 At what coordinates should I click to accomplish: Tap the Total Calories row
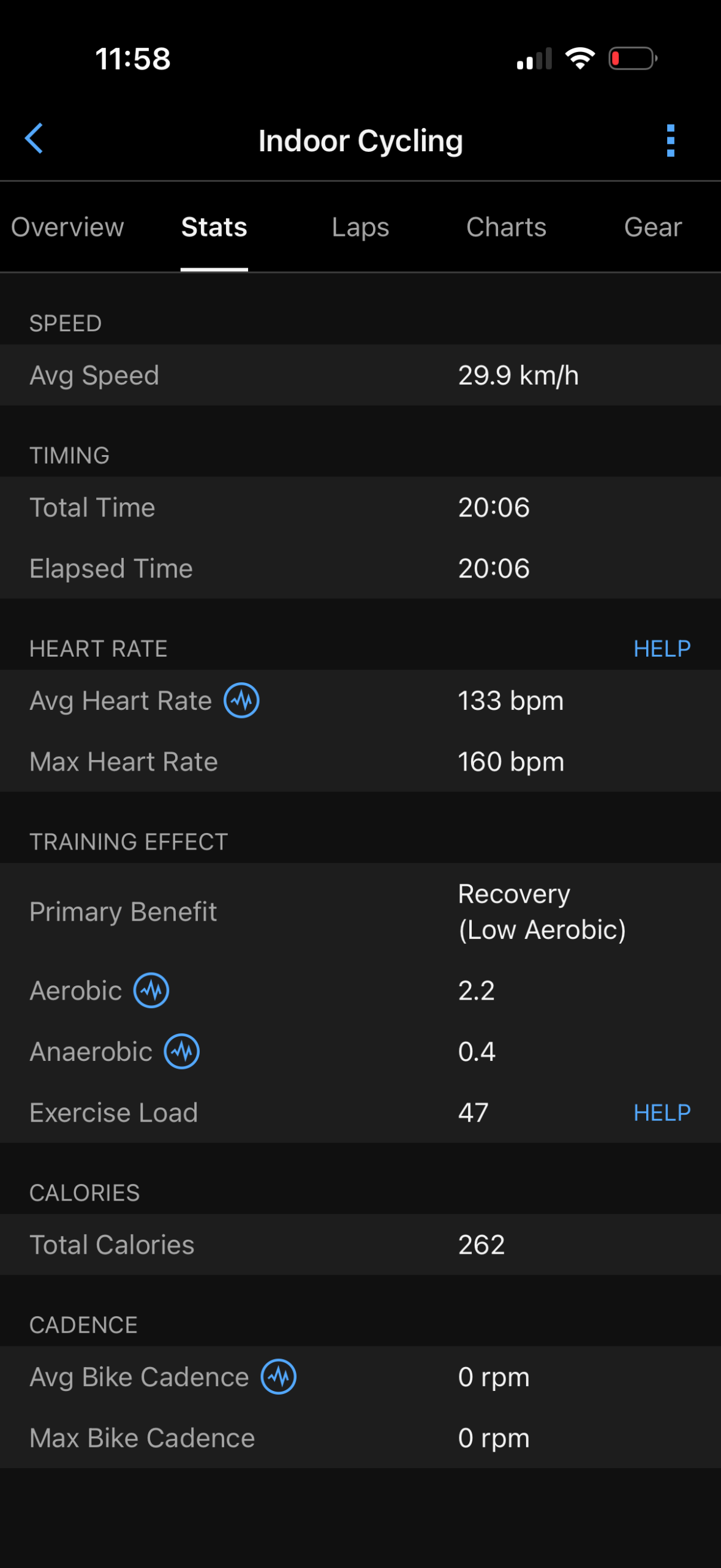360,1245
